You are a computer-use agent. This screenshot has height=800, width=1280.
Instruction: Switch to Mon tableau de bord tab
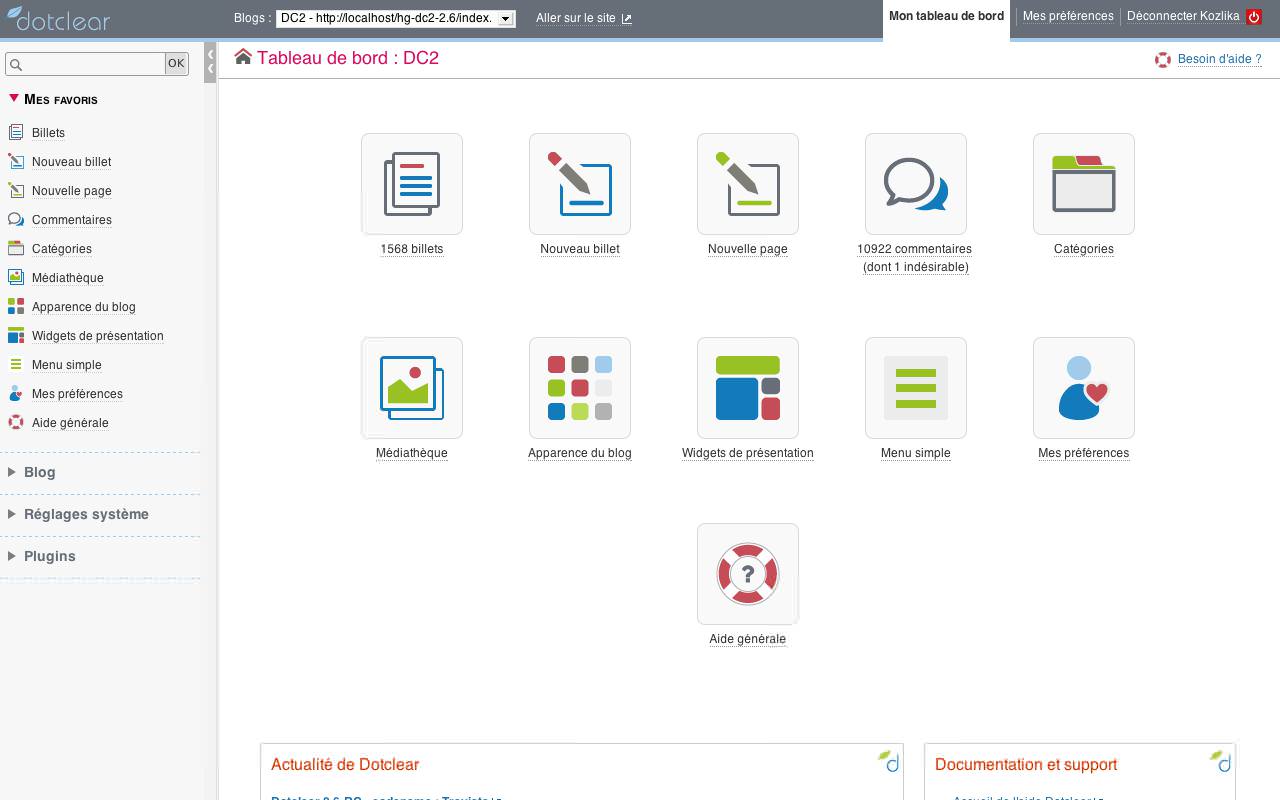[x=946, y=16]
